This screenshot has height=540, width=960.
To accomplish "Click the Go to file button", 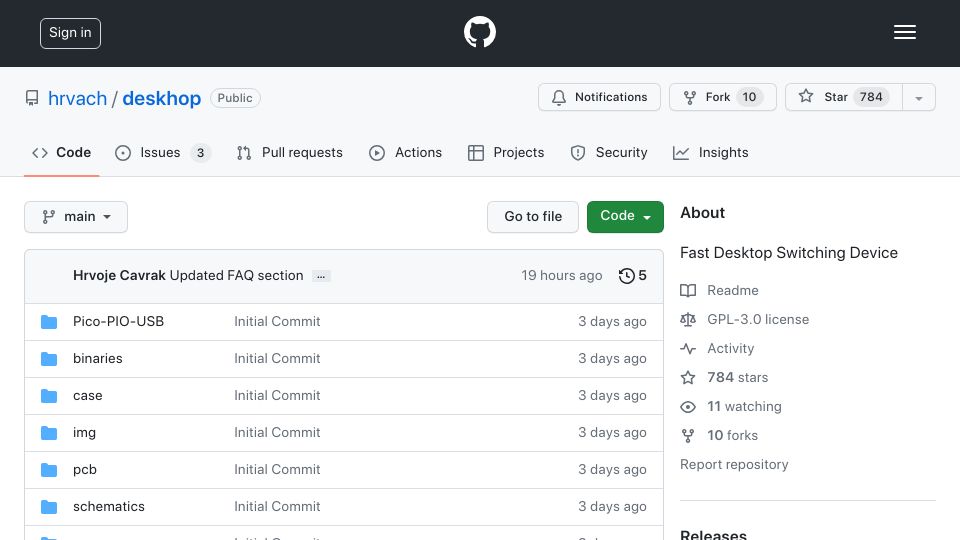I will [533, 217].
